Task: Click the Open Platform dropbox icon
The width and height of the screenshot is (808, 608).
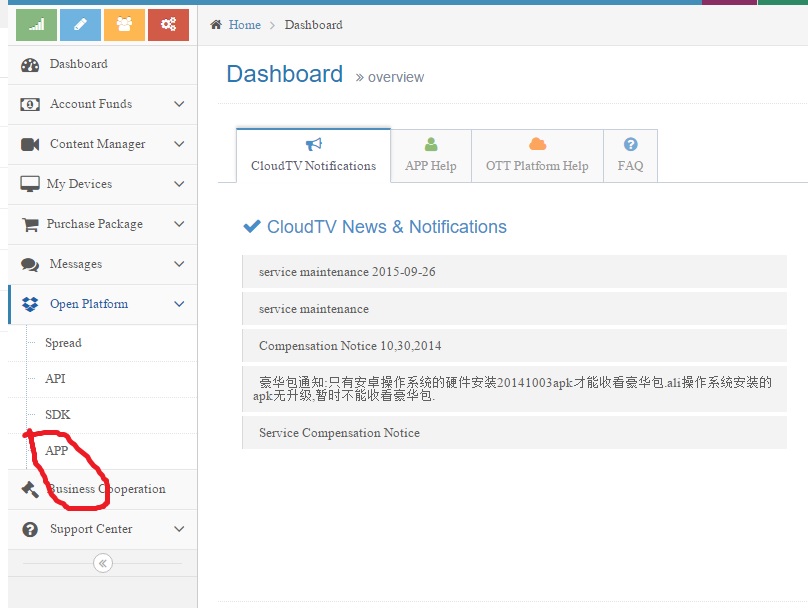Action: tap(30, 304)
